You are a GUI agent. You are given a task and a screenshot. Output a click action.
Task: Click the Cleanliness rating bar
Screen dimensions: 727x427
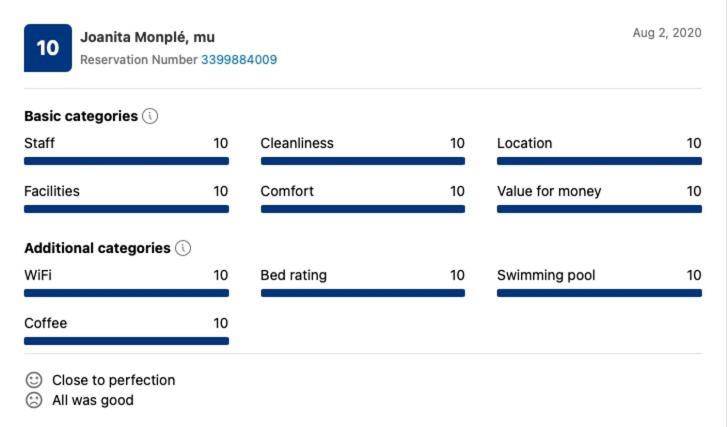363,161
